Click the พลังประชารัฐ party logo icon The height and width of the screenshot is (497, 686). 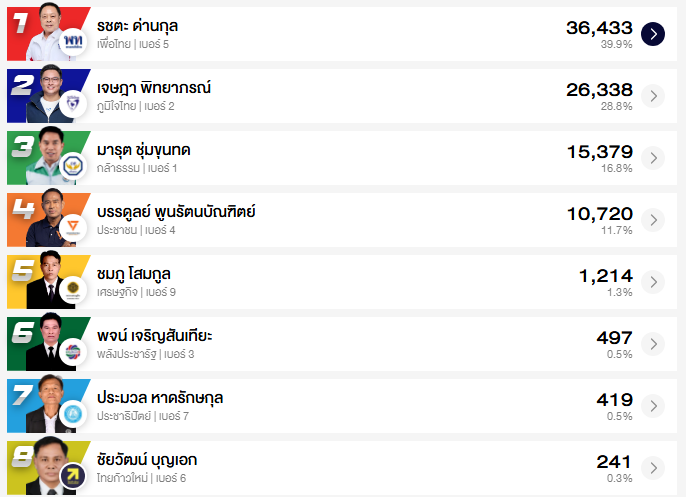[x=73, y=352]
